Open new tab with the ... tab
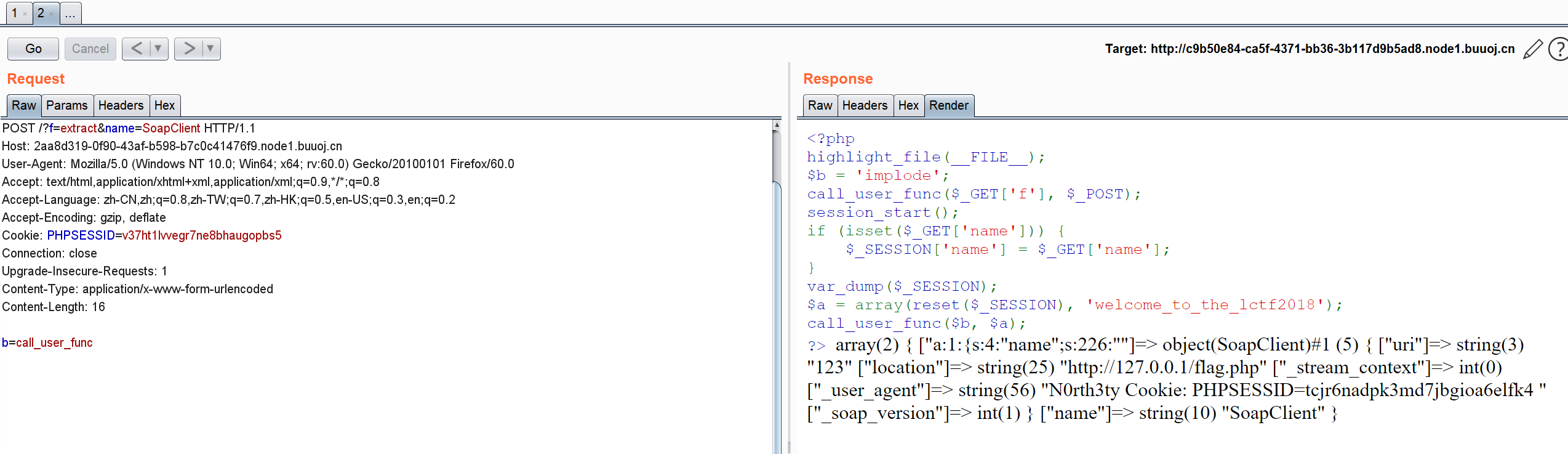Screen dimensions: 1568x454 coord(71,13)
